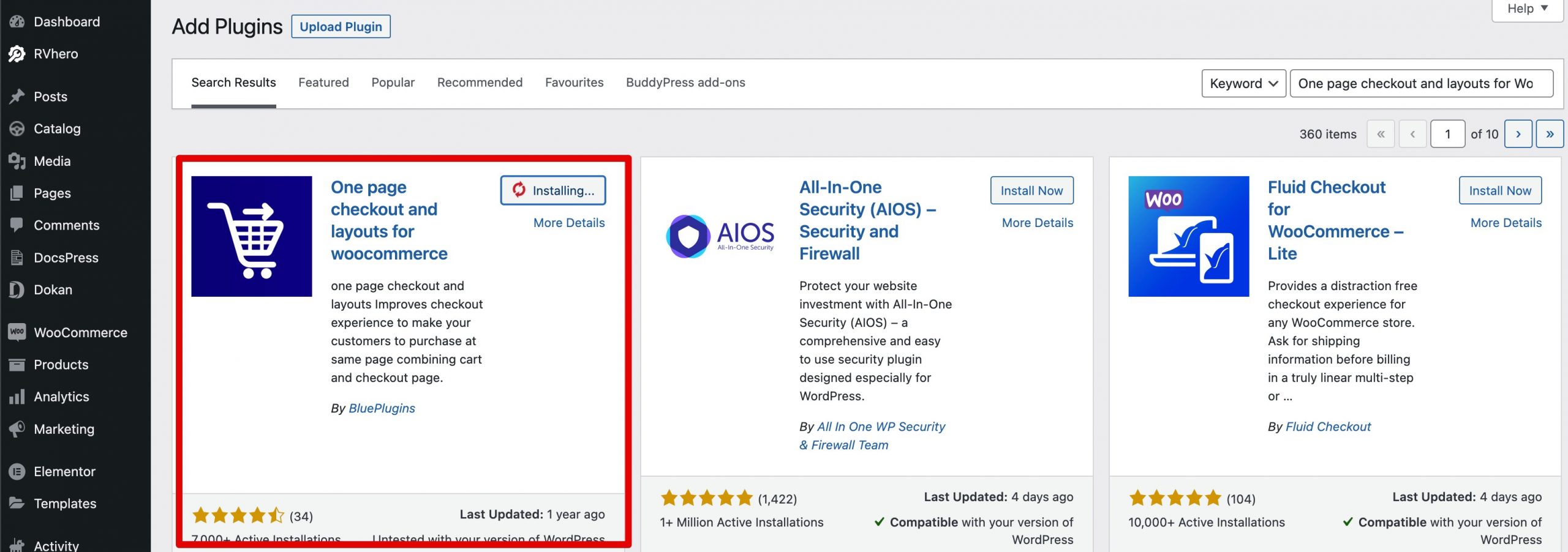Select the Search Results tab

click(233, 83)
